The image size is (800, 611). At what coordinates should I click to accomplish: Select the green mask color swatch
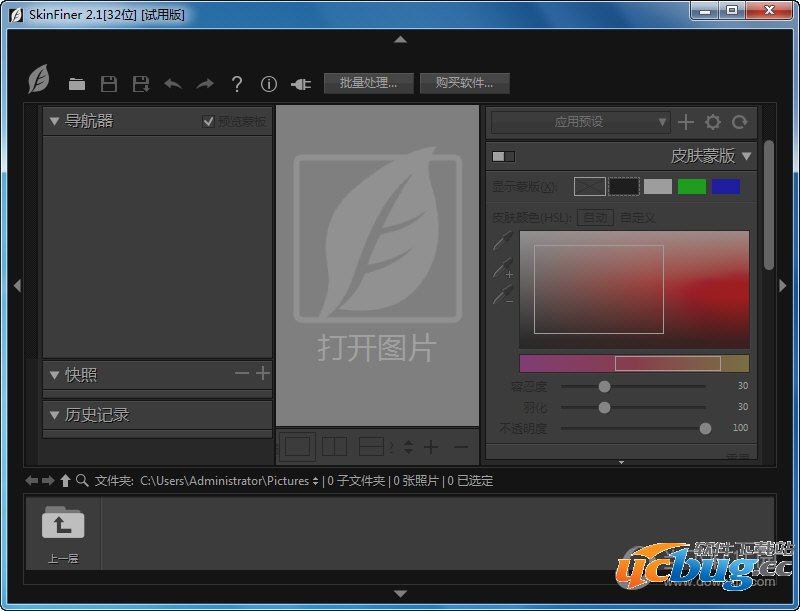pos(691,186)
